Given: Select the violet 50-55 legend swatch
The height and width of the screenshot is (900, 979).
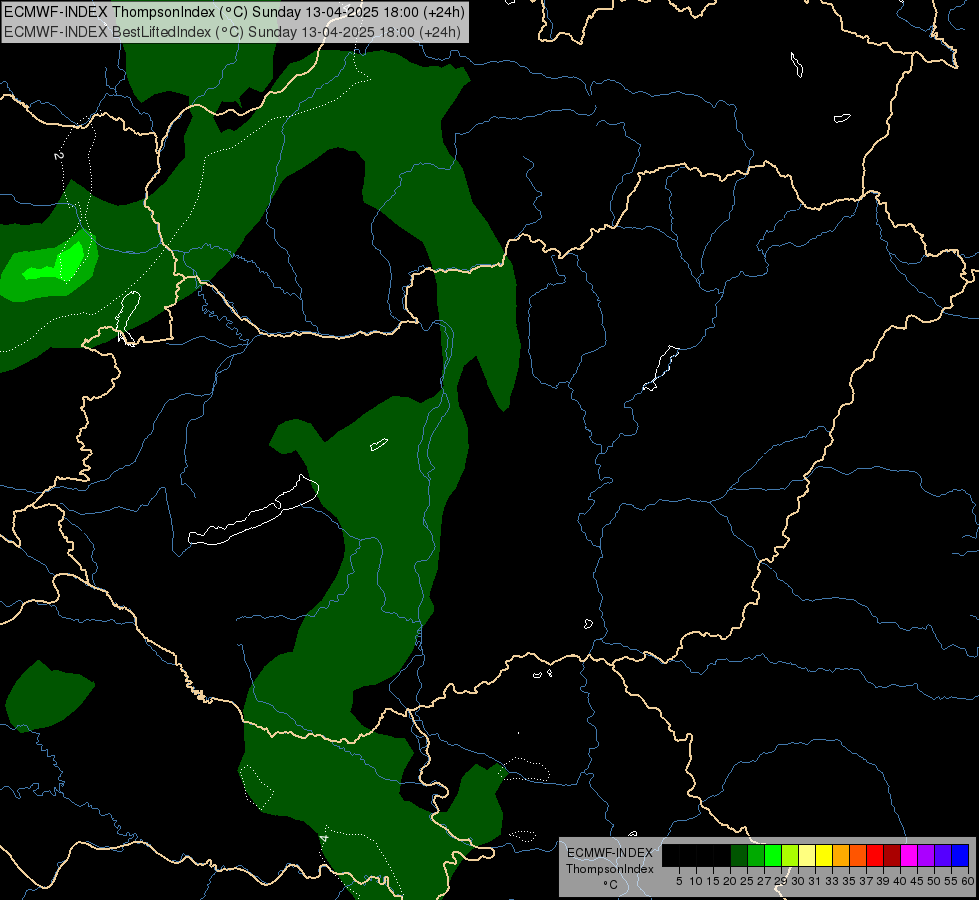Looking at the screenshot, I should 943,855.
